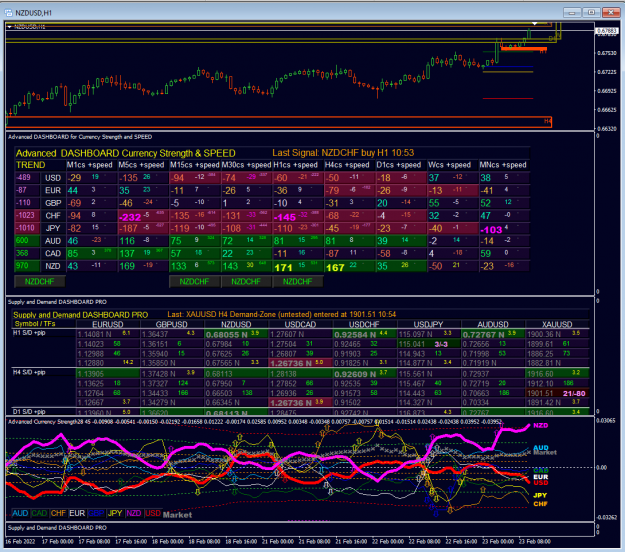Image resolution: width=625 pixels, height=552 pixels.
Task: Click the white shift marker triangle atop chart
Action: (535, 24)
